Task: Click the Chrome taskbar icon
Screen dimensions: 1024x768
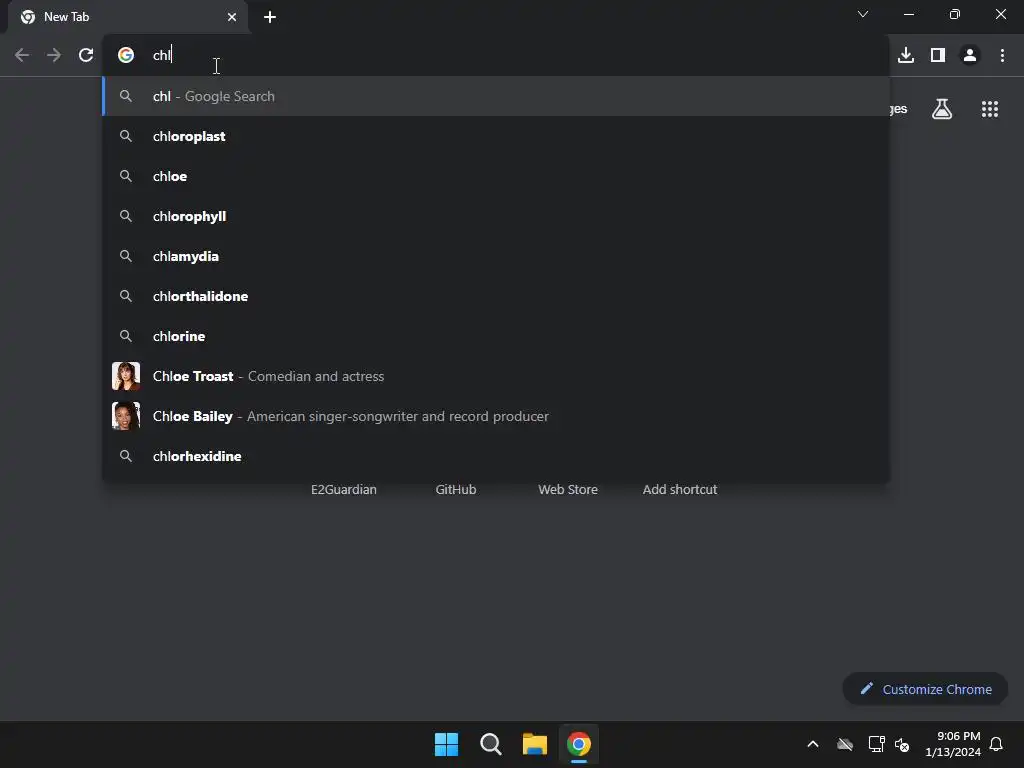Action: 579,744
